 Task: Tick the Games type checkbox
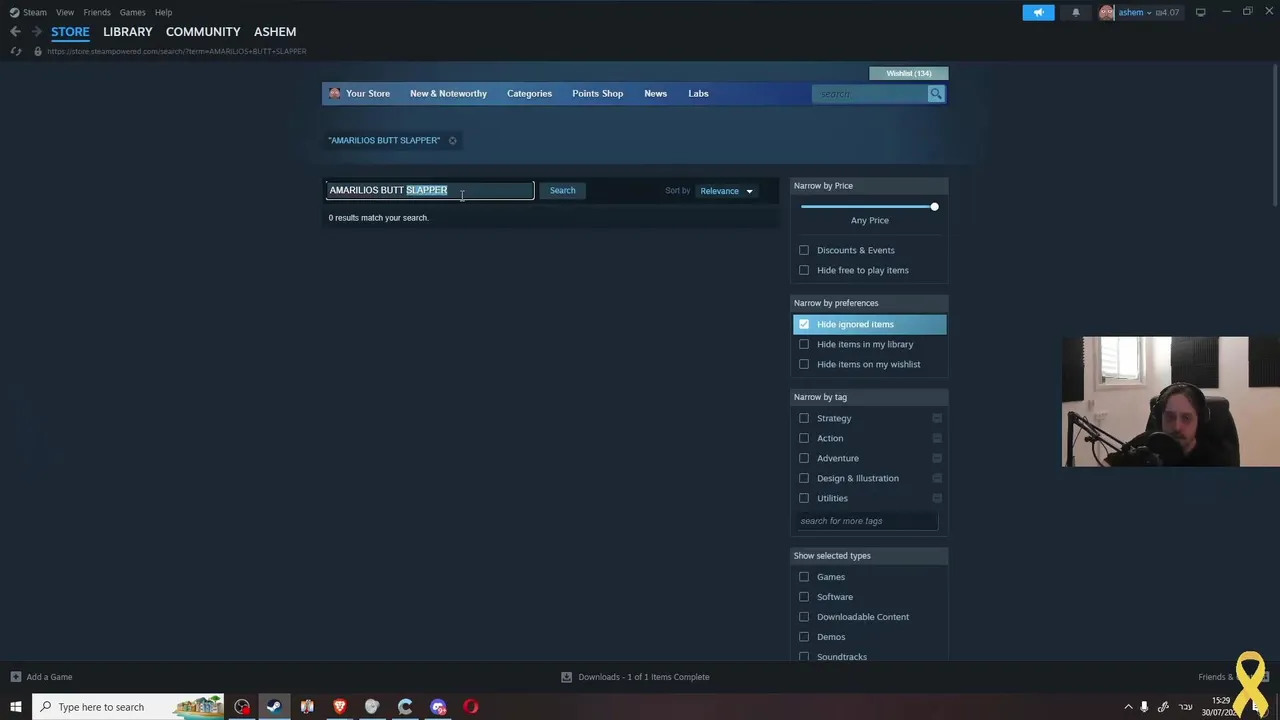coord(804,577)
